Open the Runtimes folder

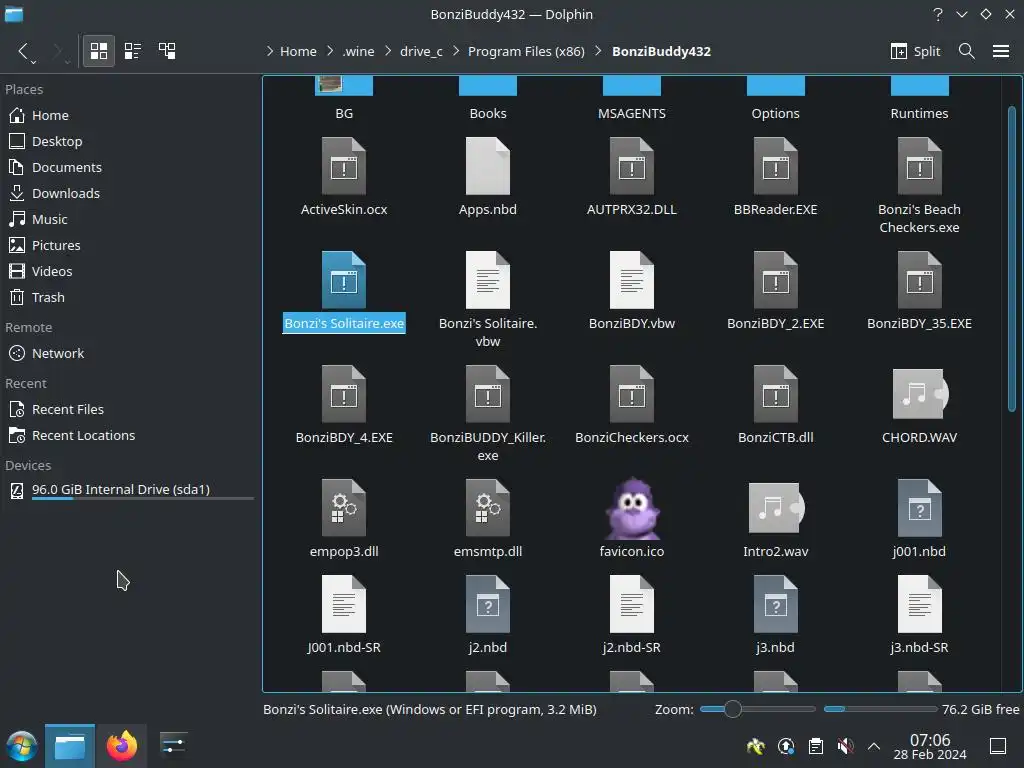coord(920,99)
